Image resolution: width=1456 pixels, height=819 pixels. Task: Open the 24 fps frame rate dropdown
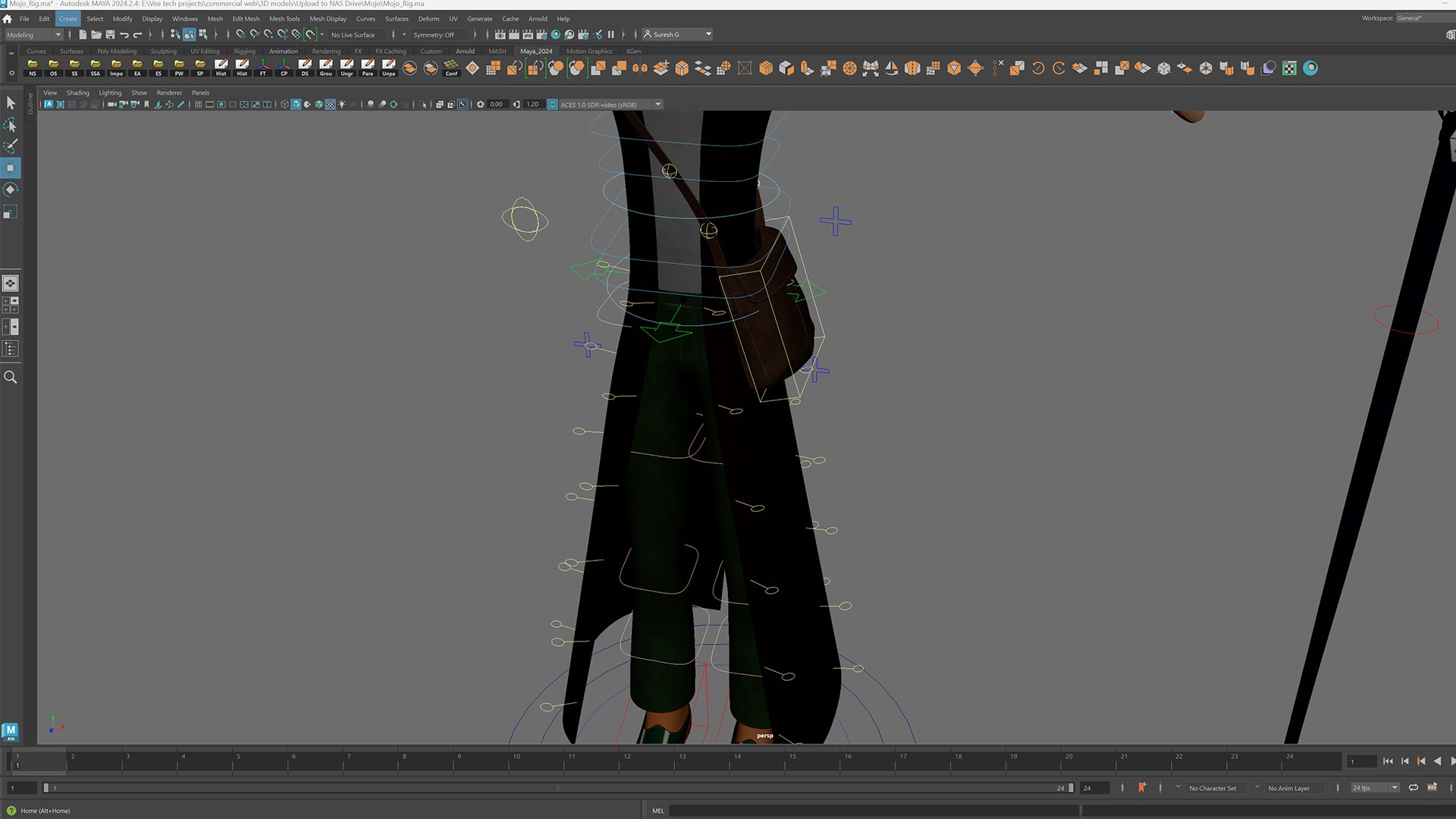coord(1375,788)
